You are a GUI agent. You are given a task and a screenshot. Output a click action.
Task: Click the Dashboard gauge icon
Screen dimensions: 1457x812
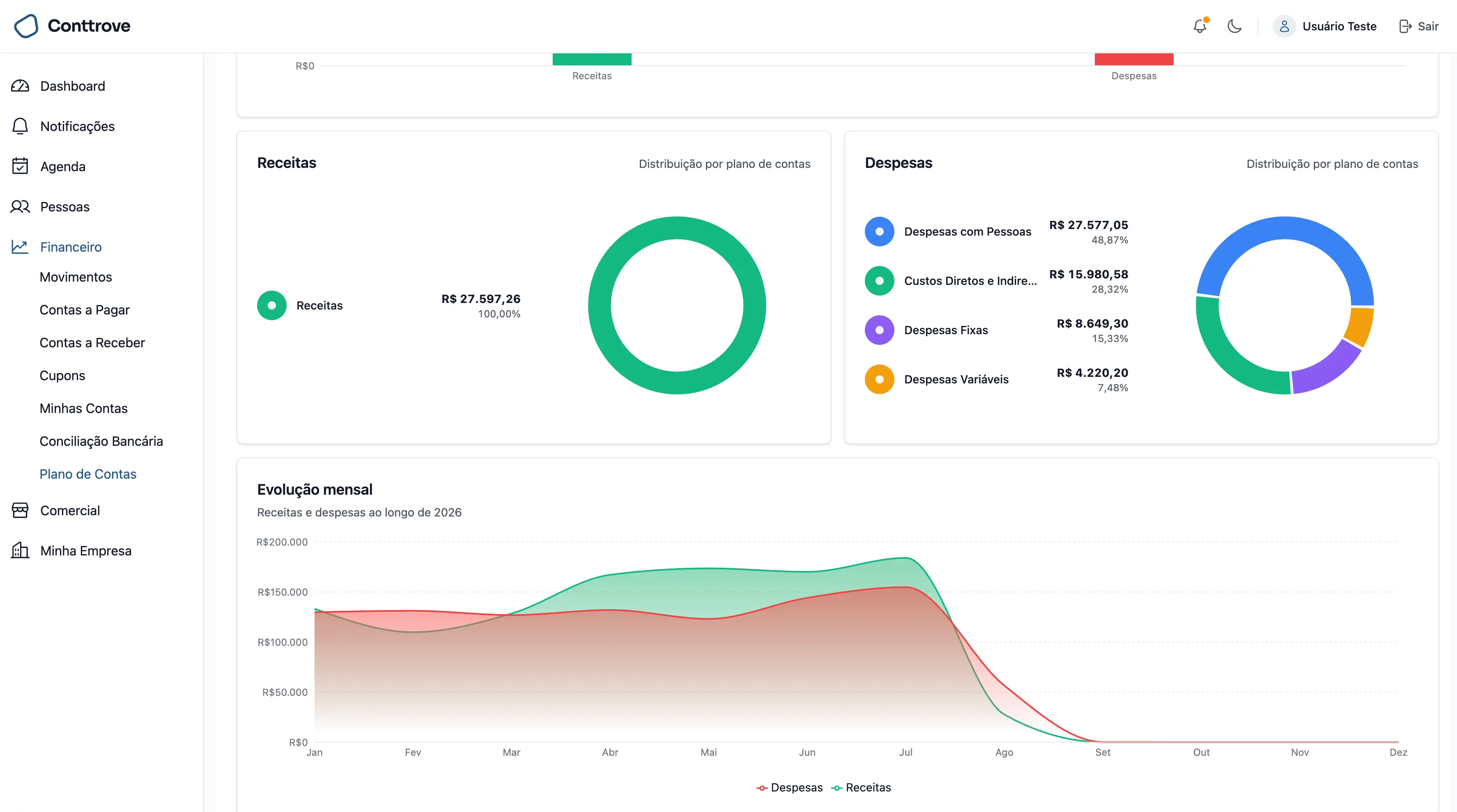(20, 86)
